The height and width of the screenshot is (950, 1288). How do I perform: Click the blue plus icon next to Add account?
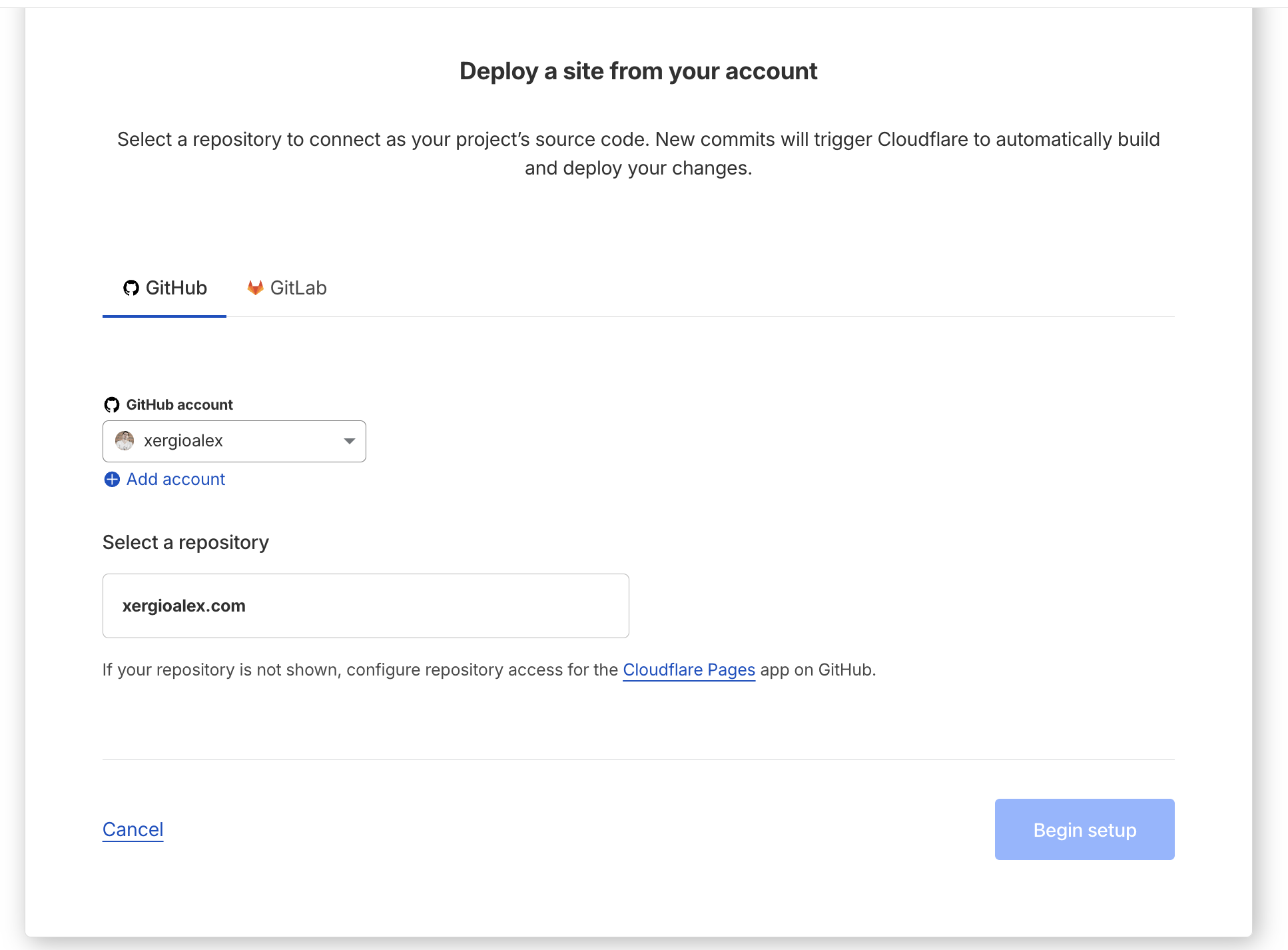111,479
